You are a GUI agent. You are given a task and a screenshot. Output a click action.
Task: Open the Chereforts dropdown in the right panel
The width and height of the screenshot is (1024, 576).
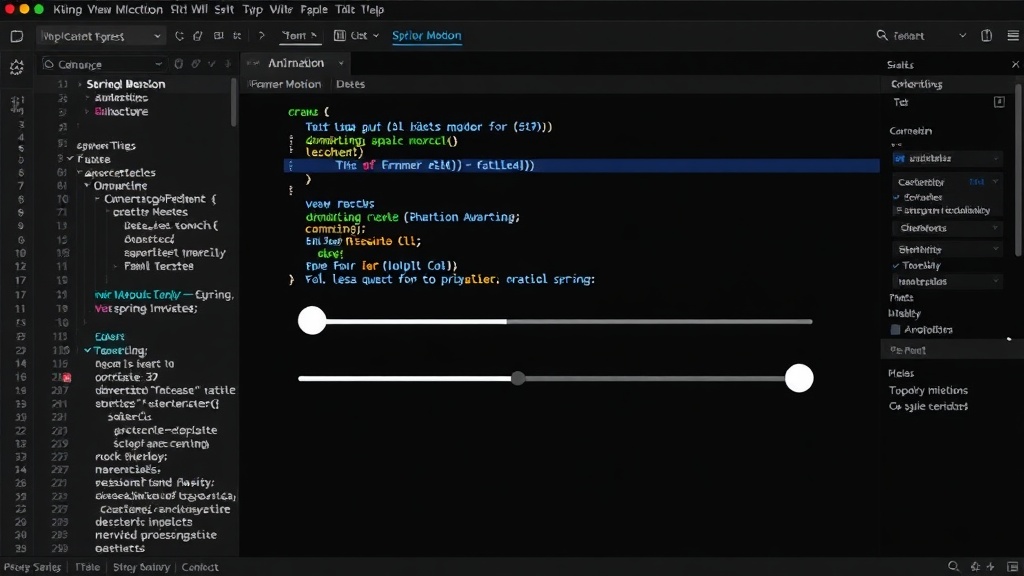947,228
